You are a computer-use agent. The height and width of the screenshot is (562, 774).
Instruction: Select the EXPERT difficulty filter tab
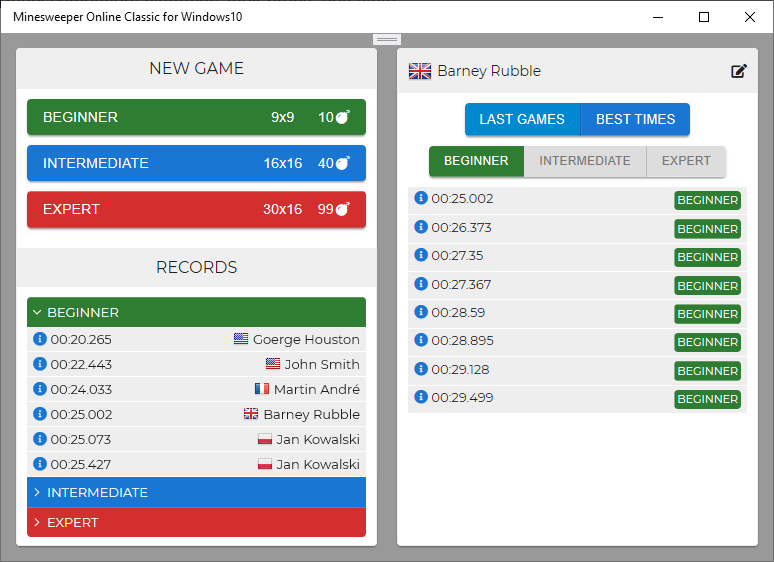coord(686,161)
